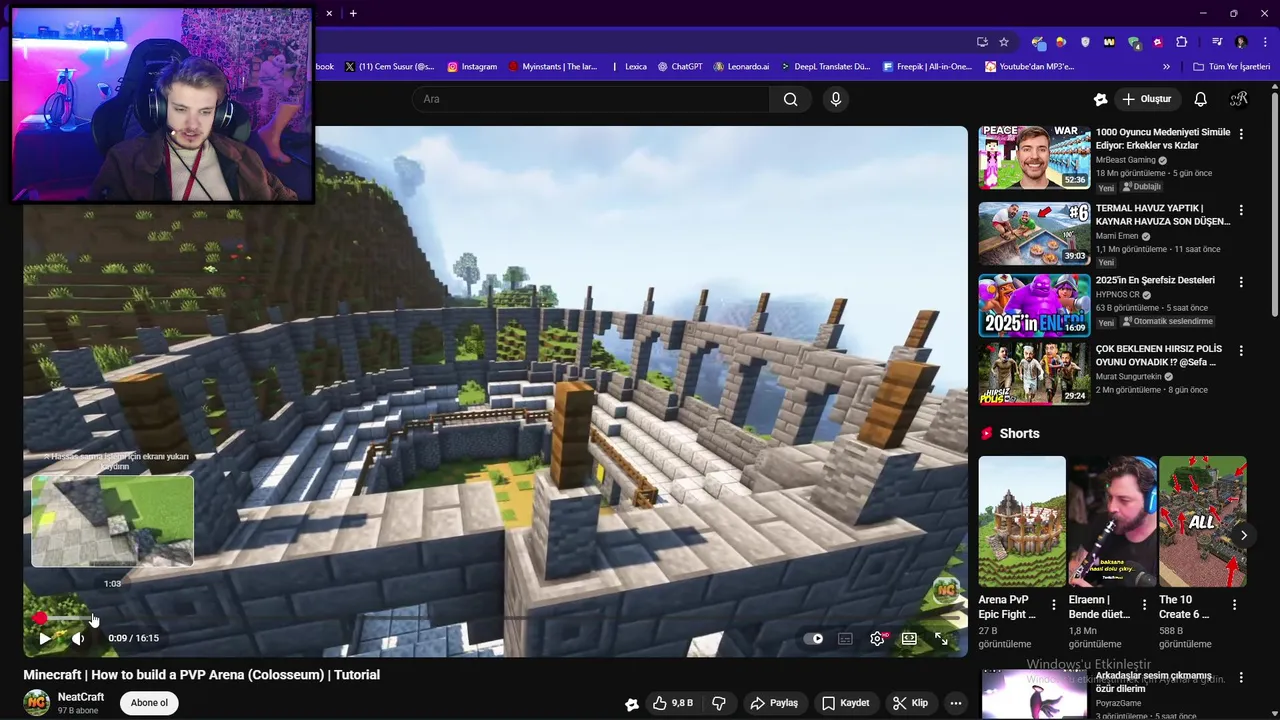Open the DeepL Translate bookmark

pos(825,67)
